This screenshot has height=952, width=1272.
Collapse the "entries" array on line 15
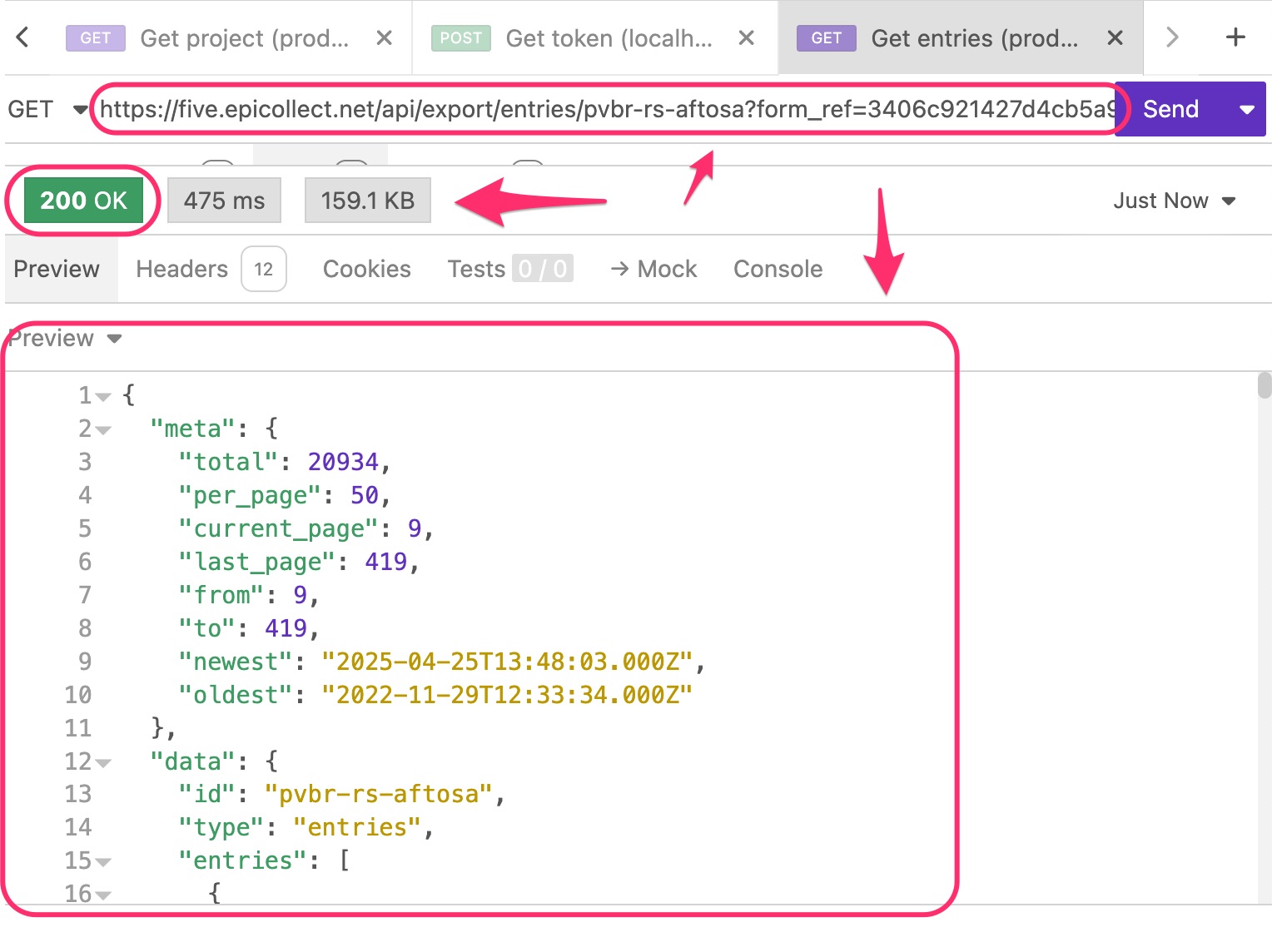click(103, 862)
